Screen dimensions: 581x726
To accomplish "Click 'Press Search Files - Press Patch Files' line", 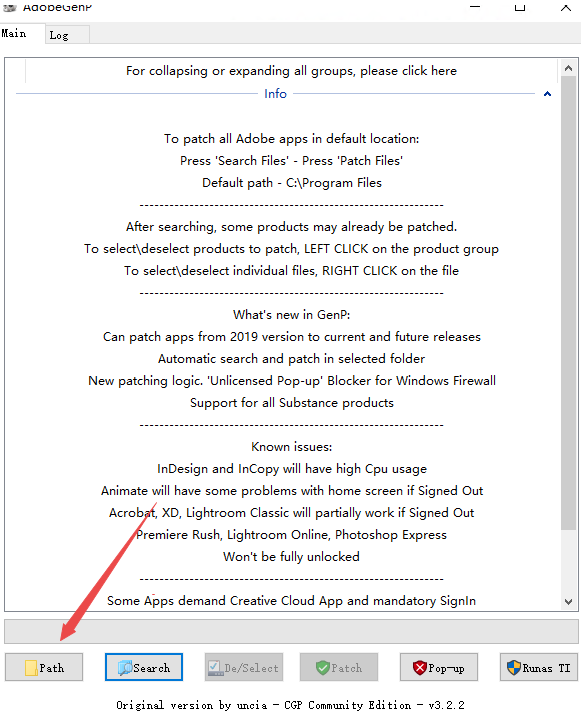I will pos(291,161).
